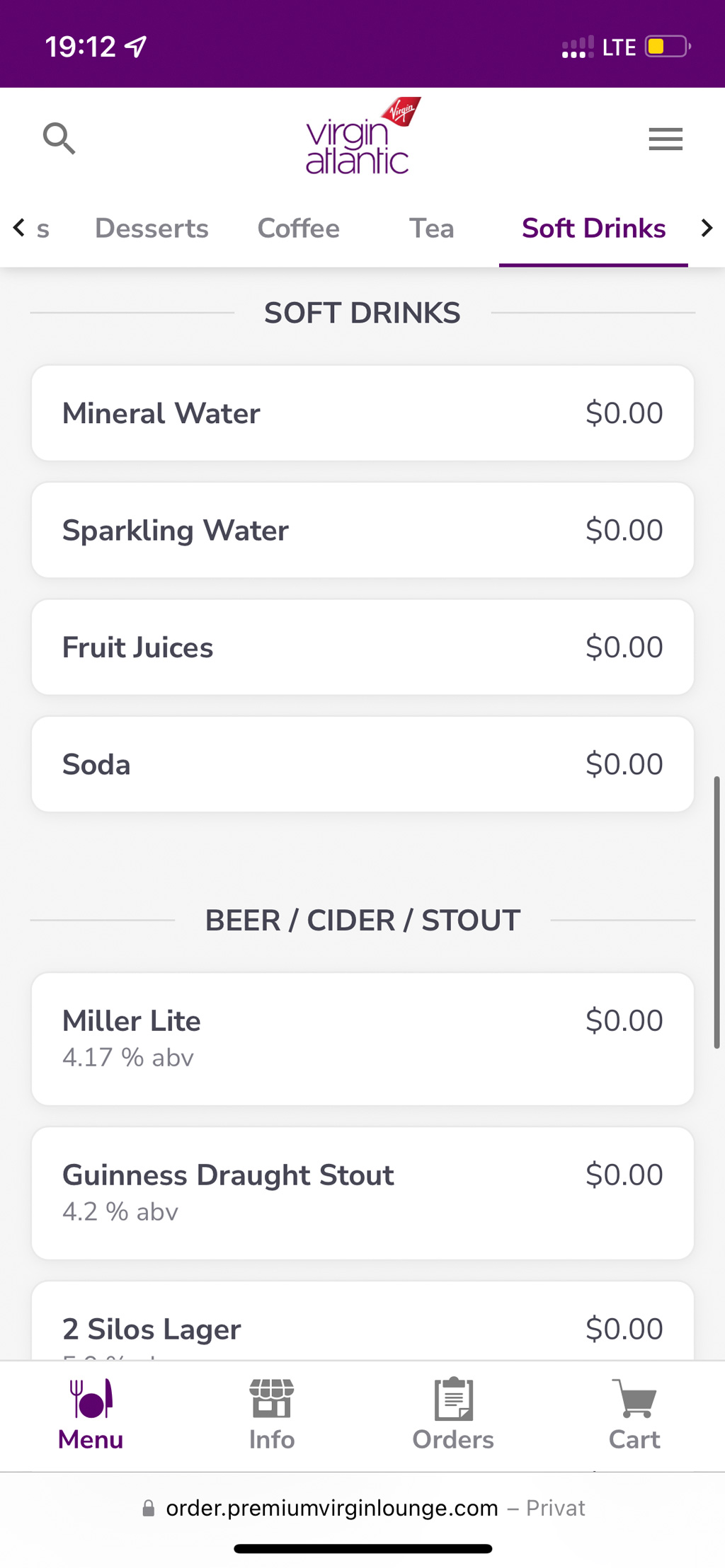This screenshot has height=1568, width=725.
Task: Choose Sparkling Water item
Action: (x=362, y=530)
